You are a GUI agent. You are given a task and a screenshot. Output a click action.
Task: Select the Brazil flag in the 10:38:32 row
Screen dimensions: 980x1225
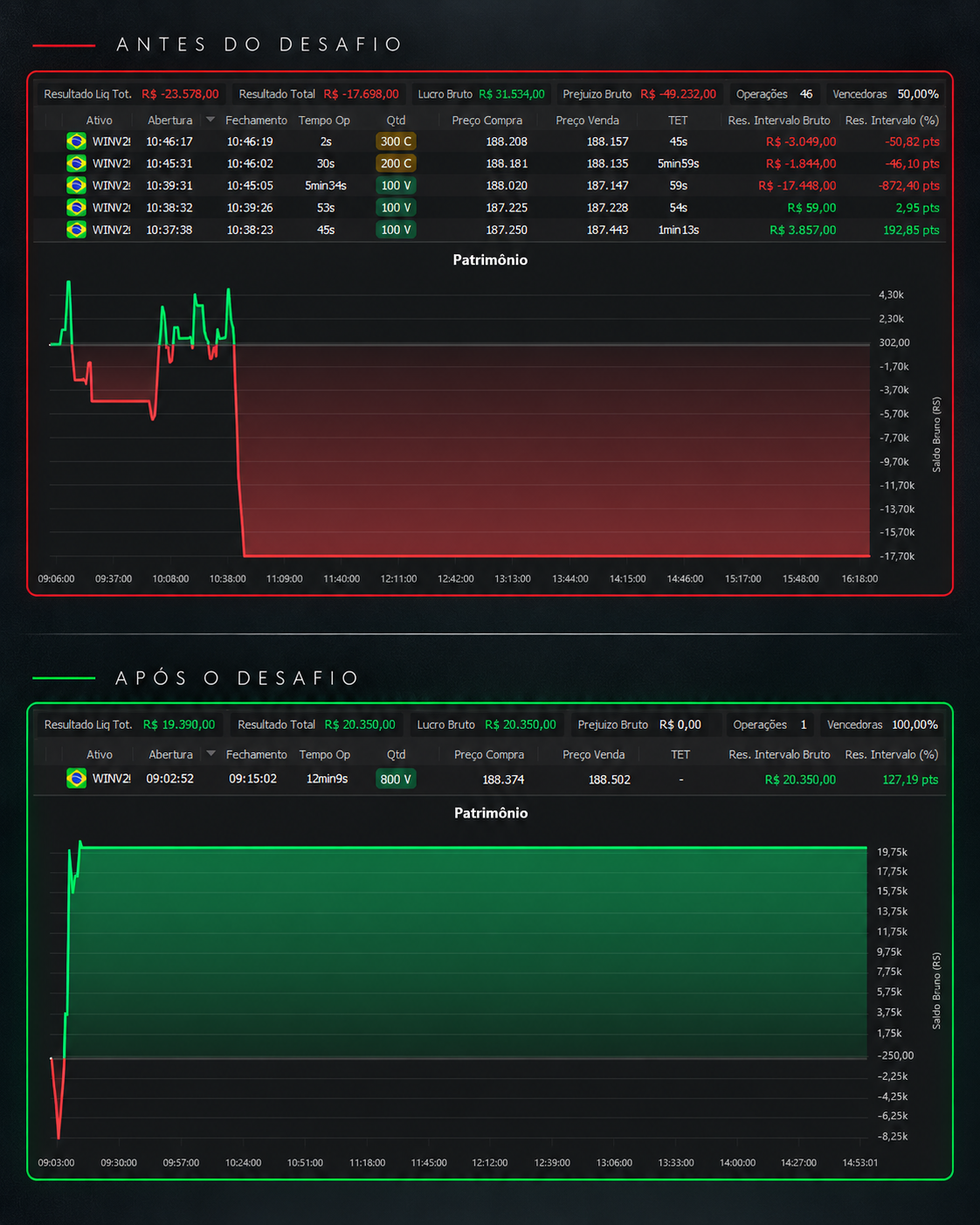(x=77, y=208)
